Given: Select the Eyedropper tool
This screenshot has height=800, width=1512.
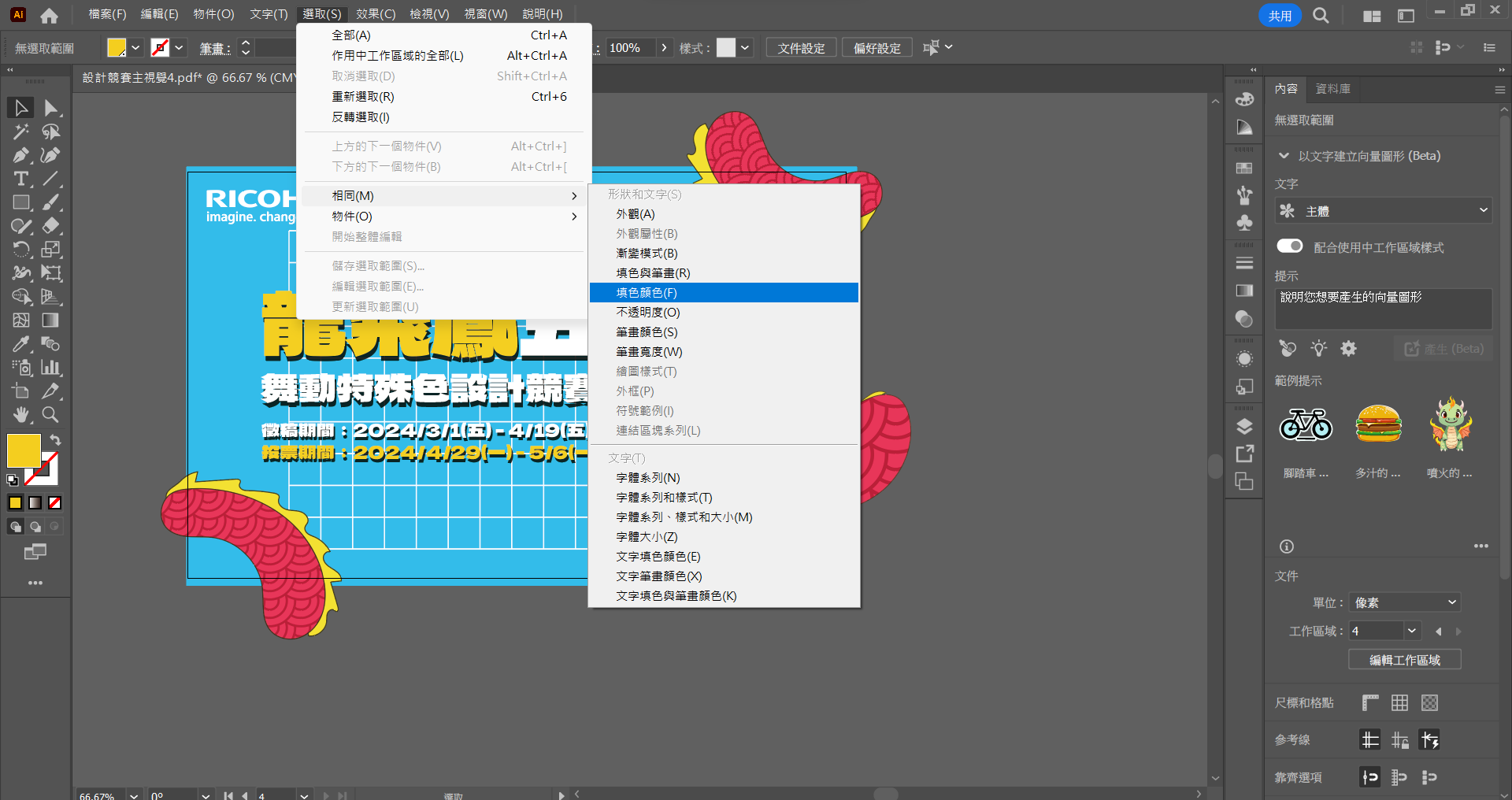Looking at the screenshot, I should pos(21,344).
